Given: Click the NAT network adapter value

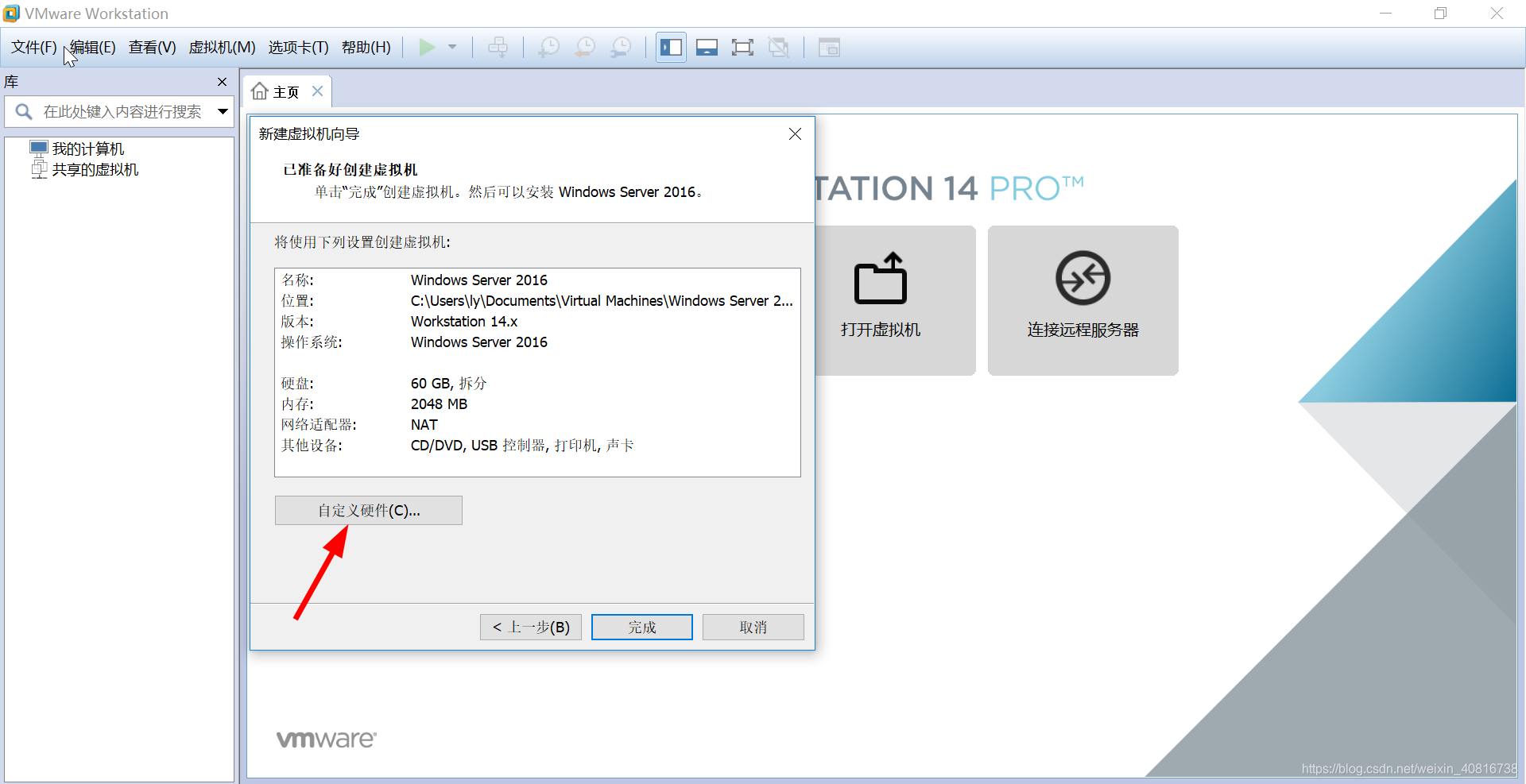Looking at the screenshot, I should (x=424, y=425).
